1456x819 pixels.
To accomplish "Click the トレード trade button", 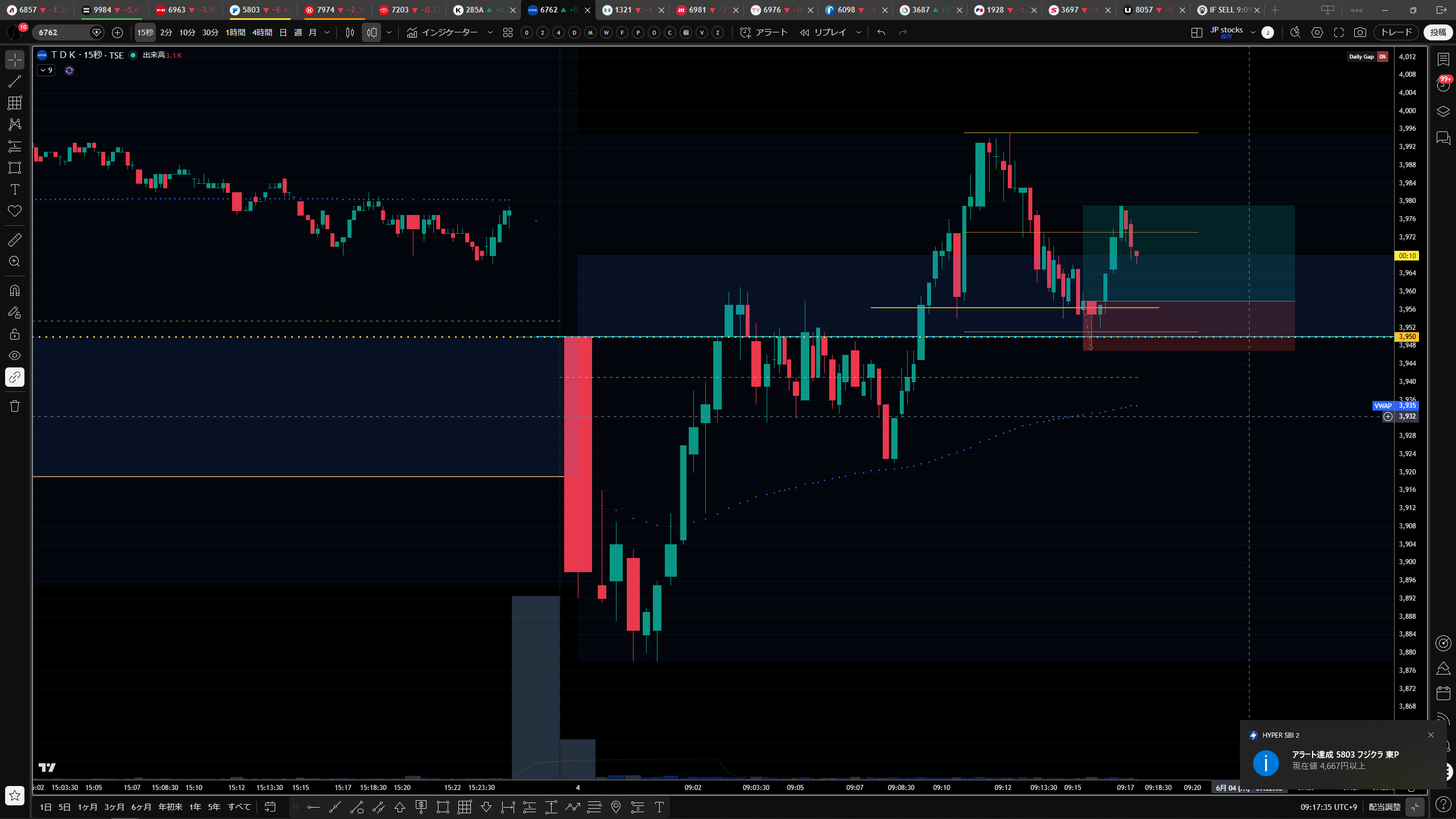I will (x=1396, y=32).
